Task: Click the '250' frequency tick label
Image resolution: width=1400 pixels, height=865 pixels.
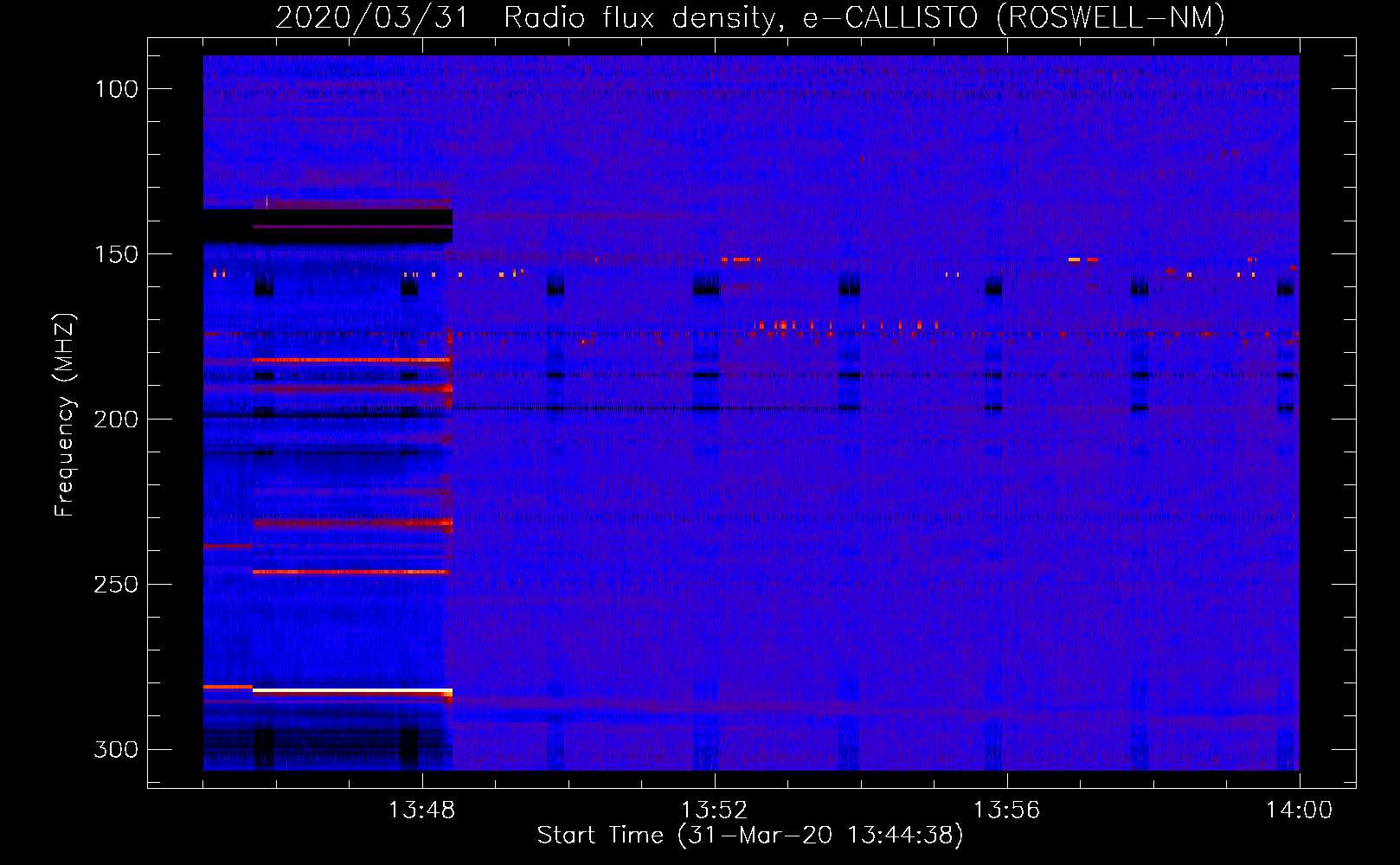Action: (117, 585)
